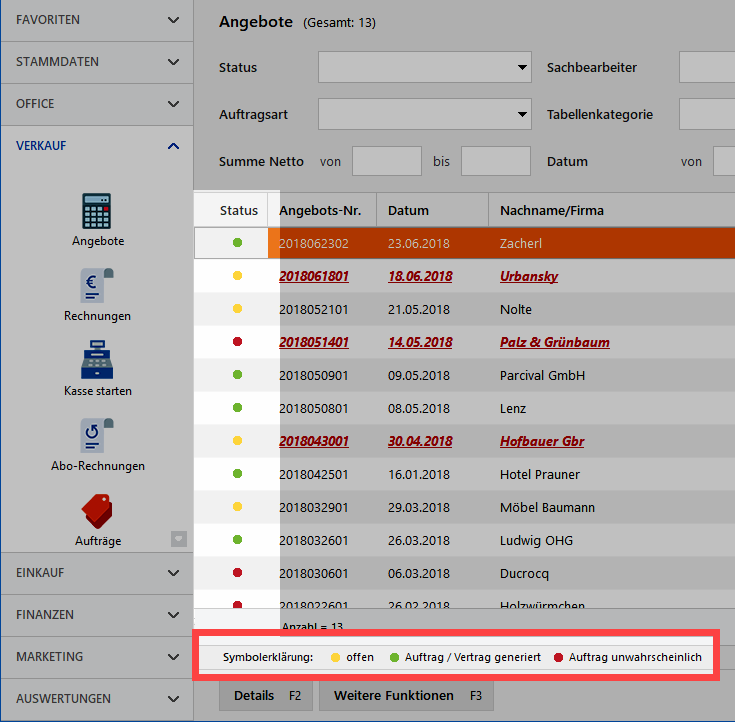Click red status dot of Ducrocq row
The height and width of the screenshot is (722, 735).
pos(238,572)
